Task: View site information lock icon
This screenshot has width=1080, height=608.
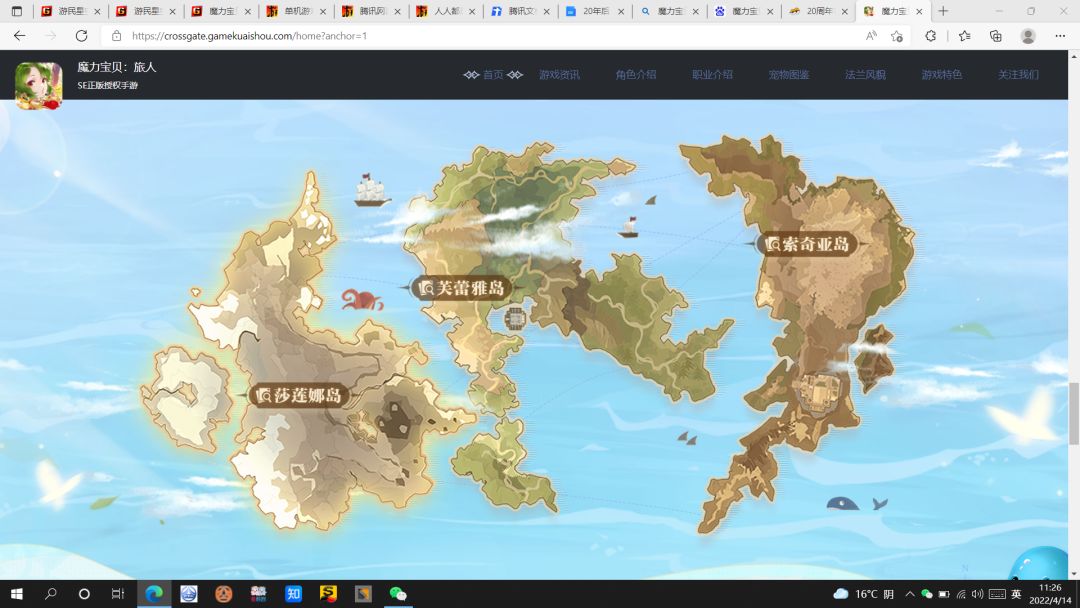Action: 116,36
